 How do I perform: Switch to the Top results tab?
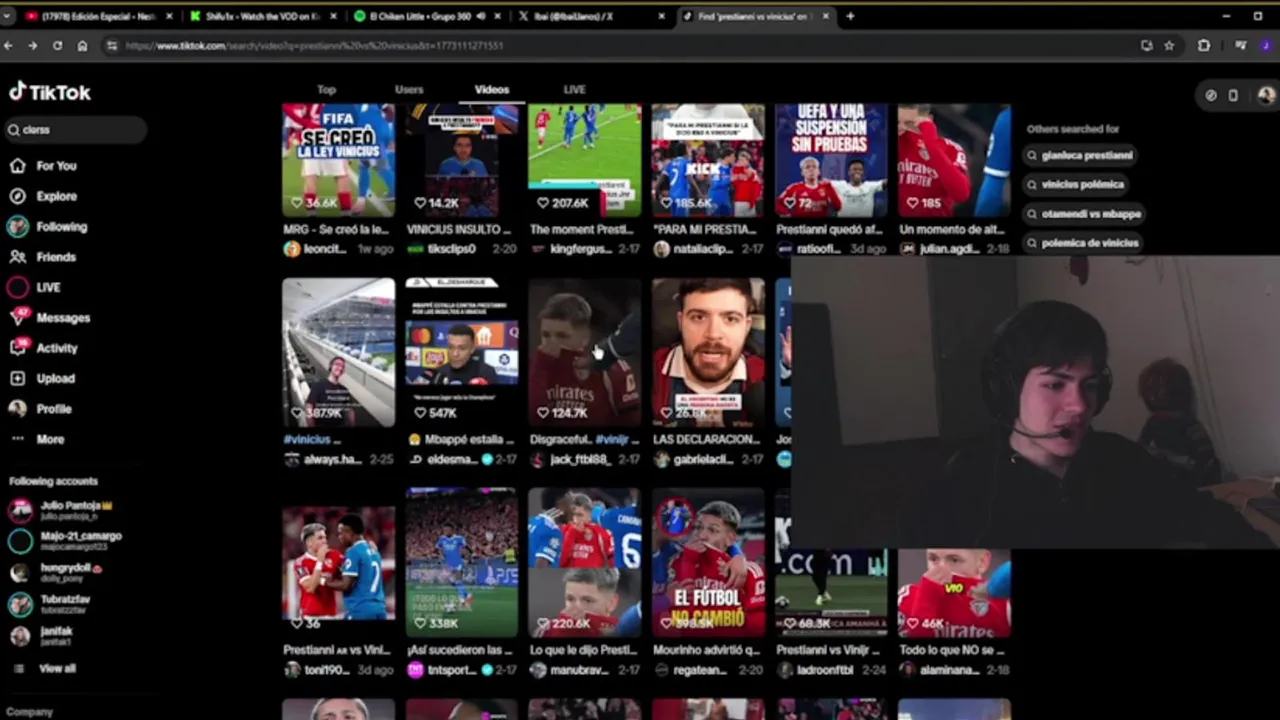pyautogui.click(x=326, y=90)
